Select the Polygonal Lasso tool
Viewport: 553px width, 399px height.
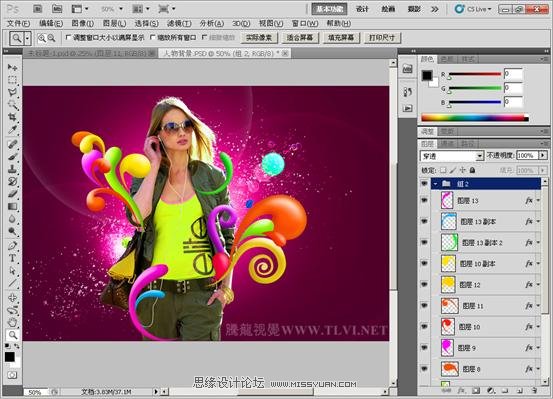(x=12, y=92)
